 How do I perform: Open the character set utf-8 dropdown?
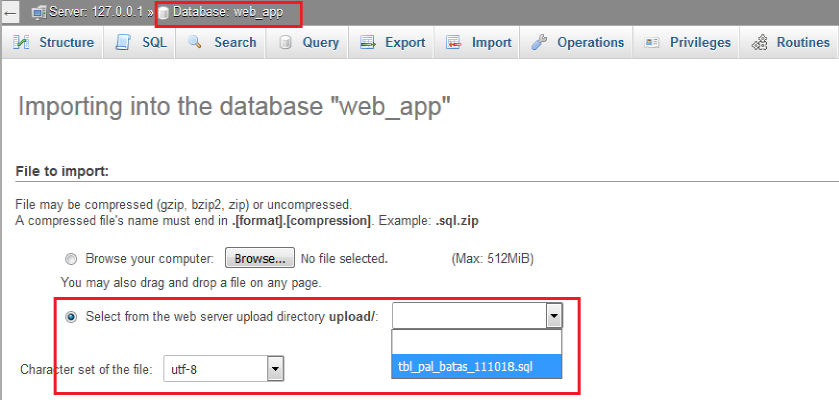[224, 369]
